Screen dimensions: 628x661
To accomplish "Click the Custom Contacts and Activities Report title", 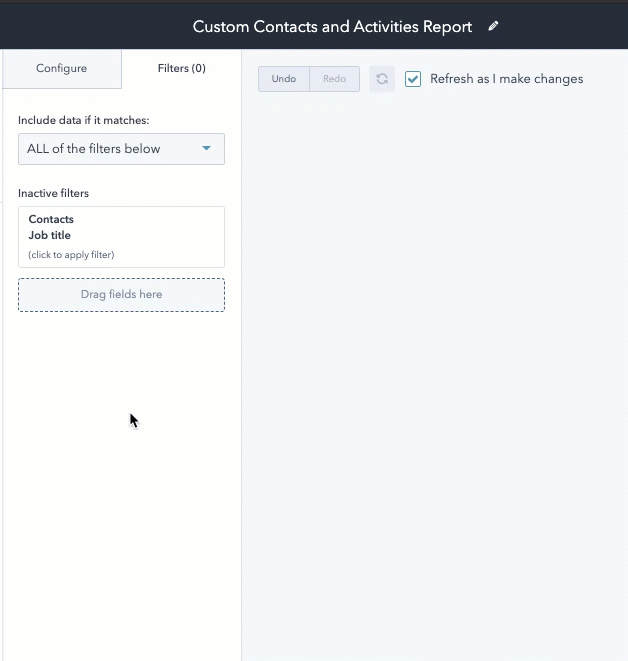I will pos(332,27).
